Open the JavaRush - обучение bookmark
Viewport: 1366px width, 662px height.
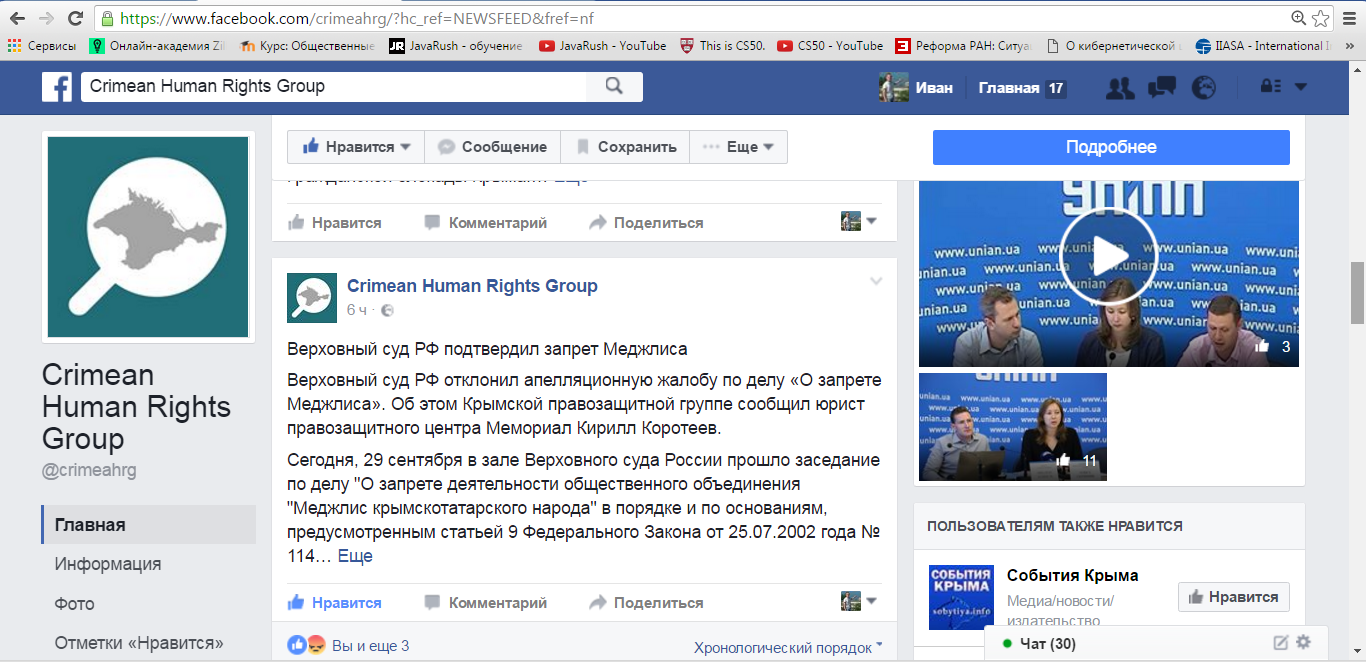click(455, 46)
